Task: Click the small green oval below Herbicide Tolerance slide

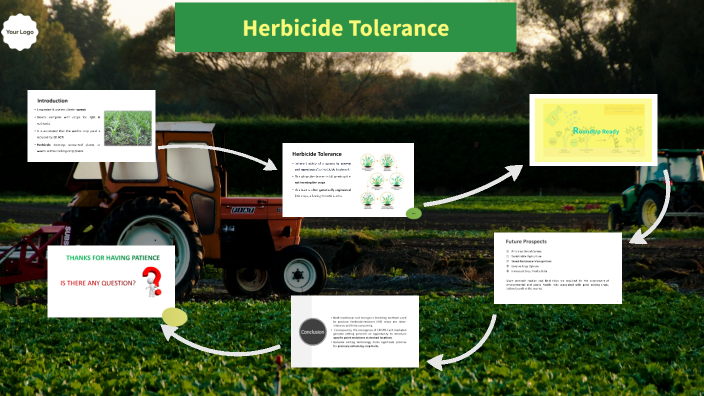Action: pos(414,214)
